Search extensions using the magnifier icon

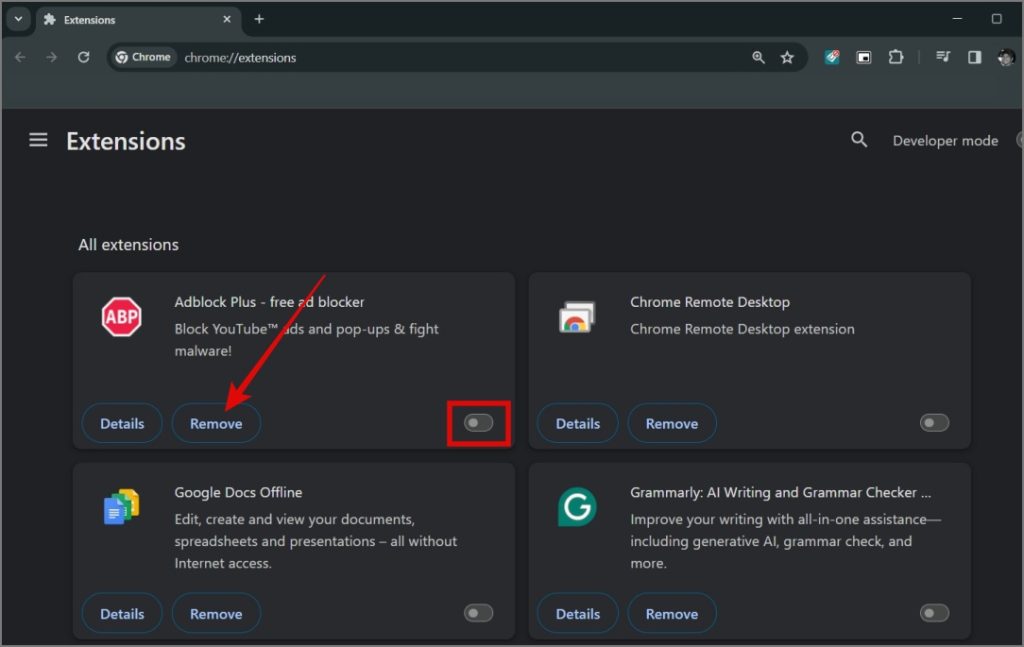click(x=859, y=140)
